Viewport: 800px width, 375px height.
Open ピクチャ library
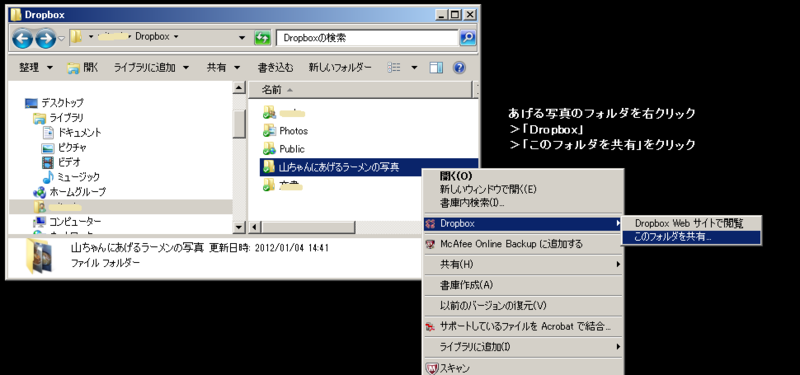point(64,148)
